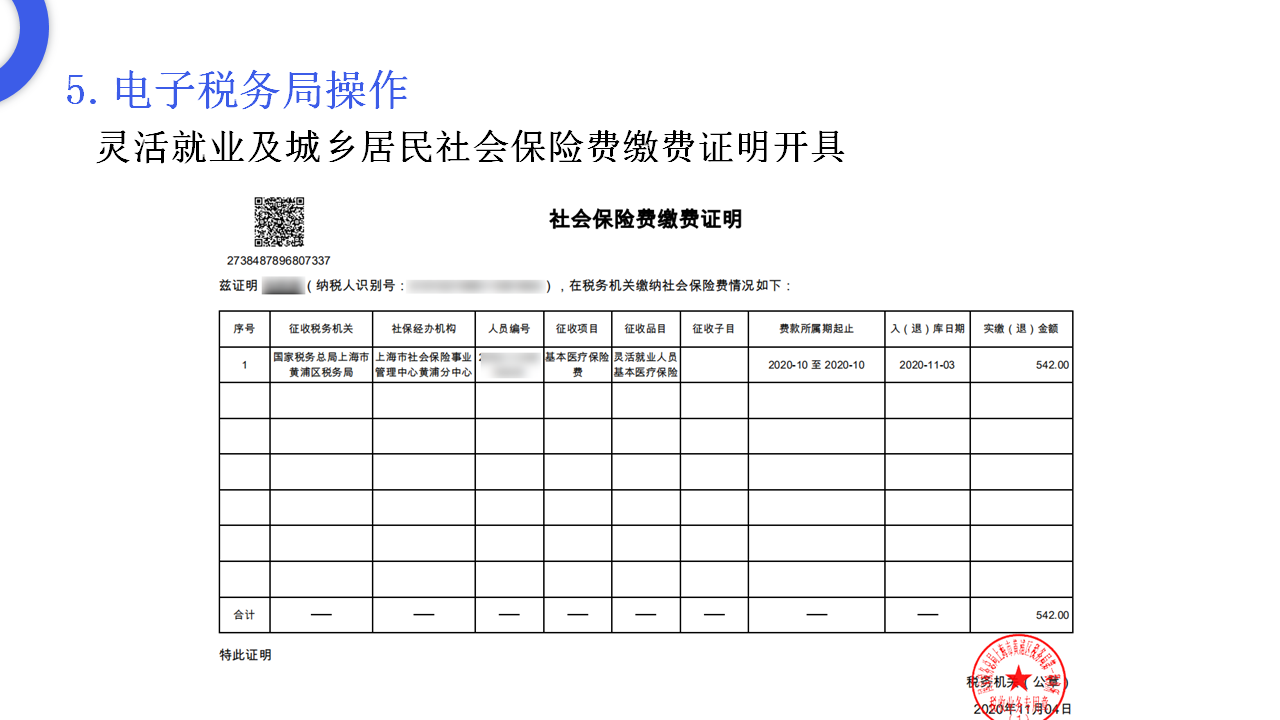Image resolution: width=1280 pixels, height=720 pixels.
Task: Click the 序号 column header
Action: click(x=244, y=329)
